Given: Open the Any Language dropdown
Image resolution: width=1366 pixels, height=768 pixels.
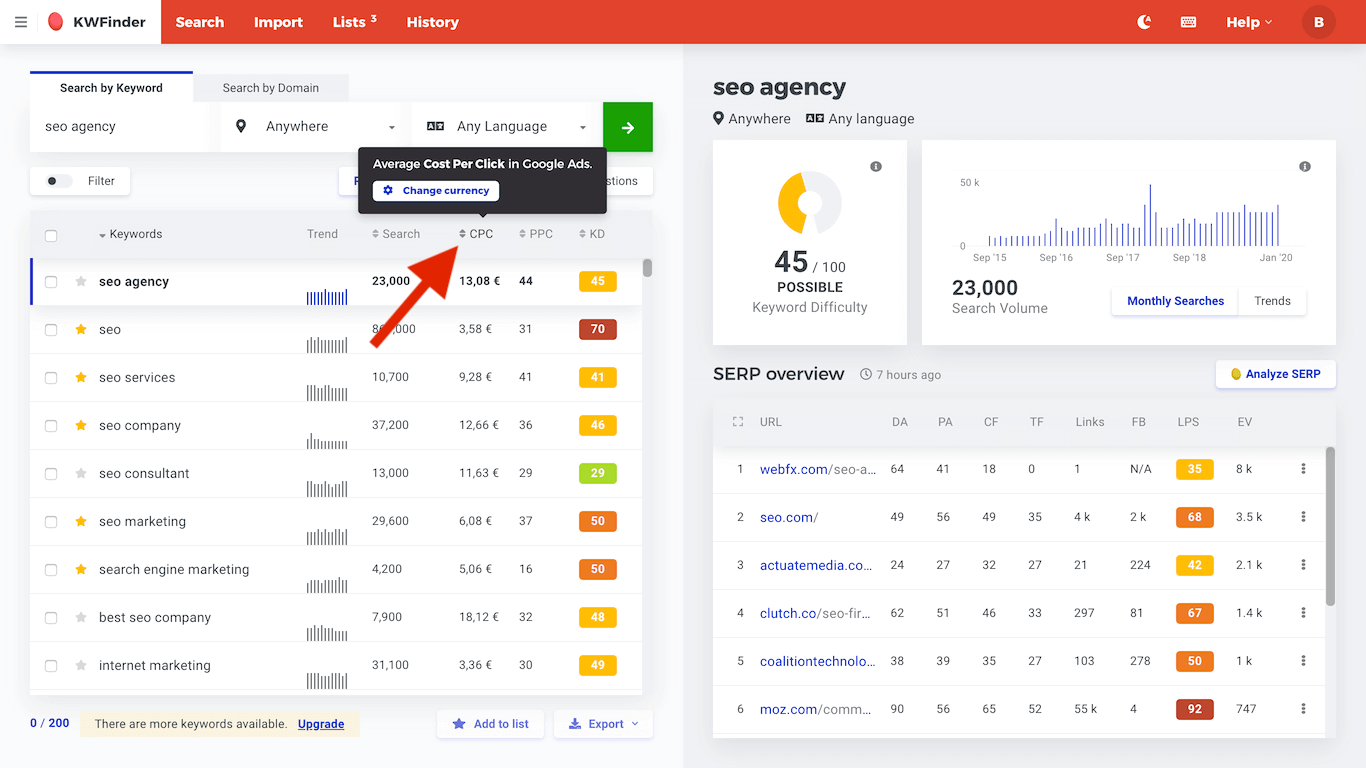Looking at the screenshot, I should click(x=507, y=127).
